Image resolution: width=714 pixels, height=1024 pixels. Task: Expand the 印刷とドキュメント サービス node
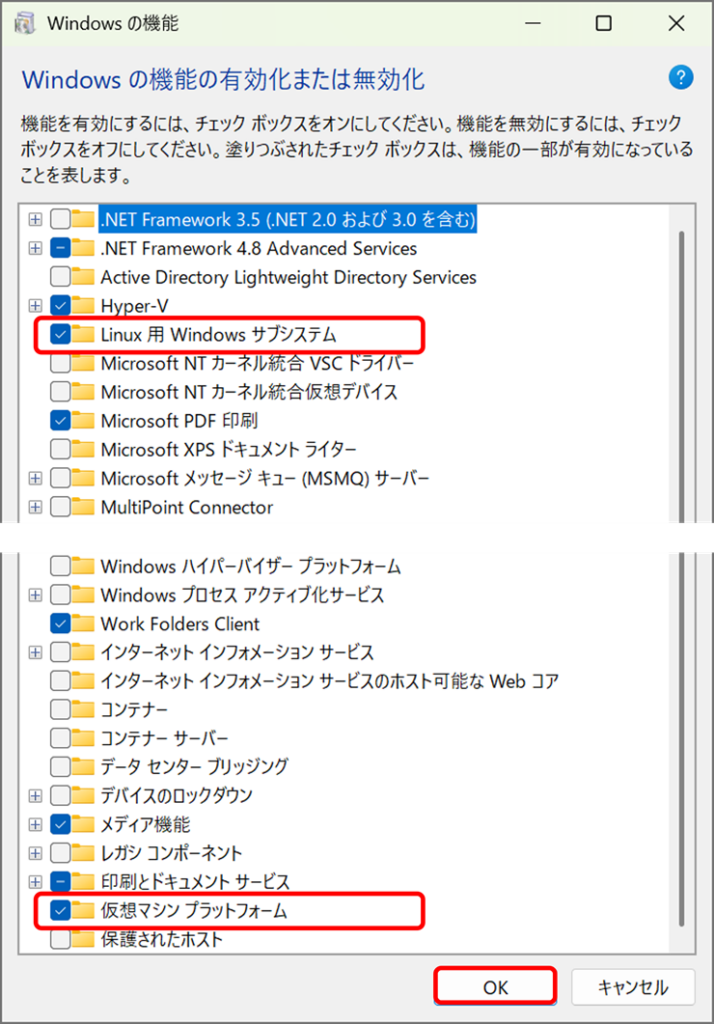(36, 882)
